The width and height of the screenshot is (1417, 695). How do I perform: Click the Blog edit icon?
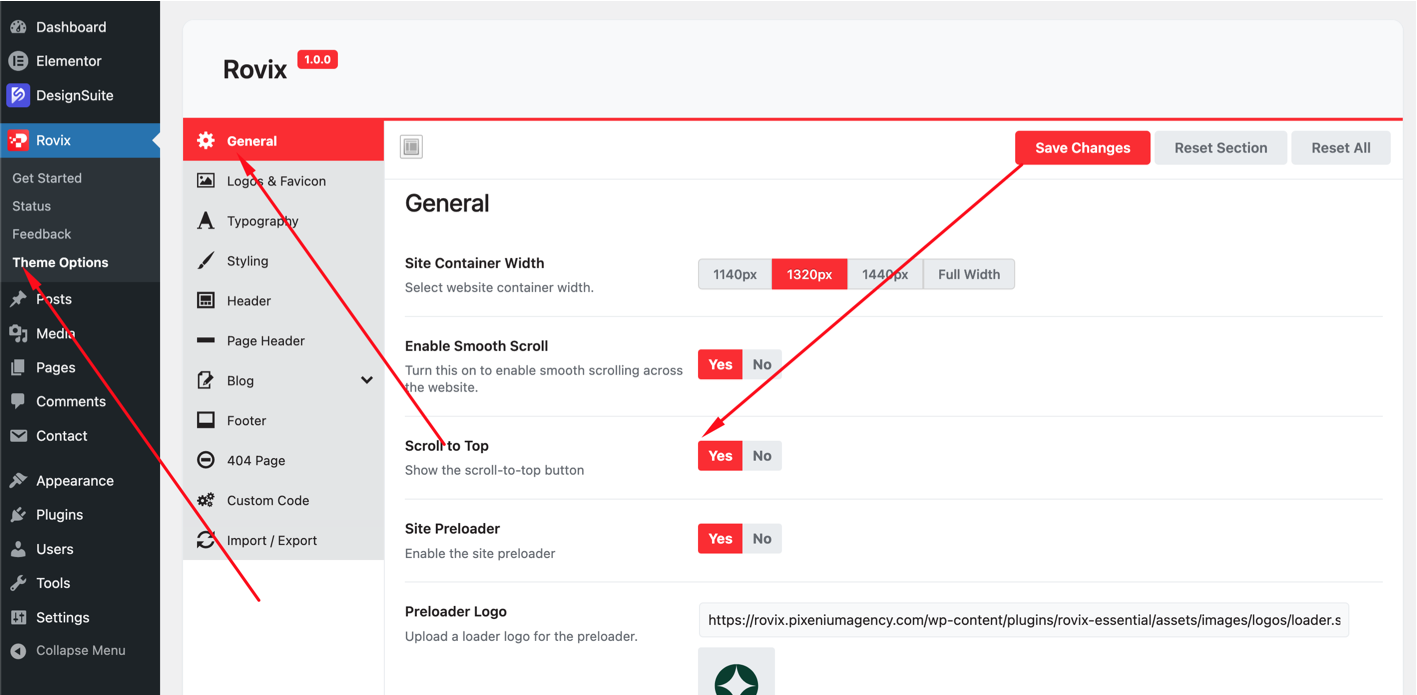(206, 380)
